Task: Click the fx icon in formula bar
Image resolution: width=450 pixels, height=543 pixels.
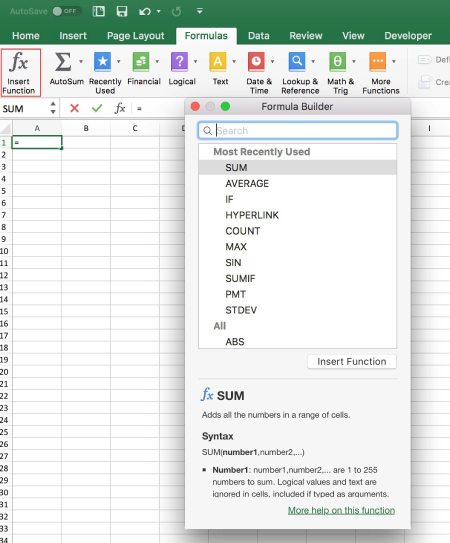Action: click(x=120, y=108)
